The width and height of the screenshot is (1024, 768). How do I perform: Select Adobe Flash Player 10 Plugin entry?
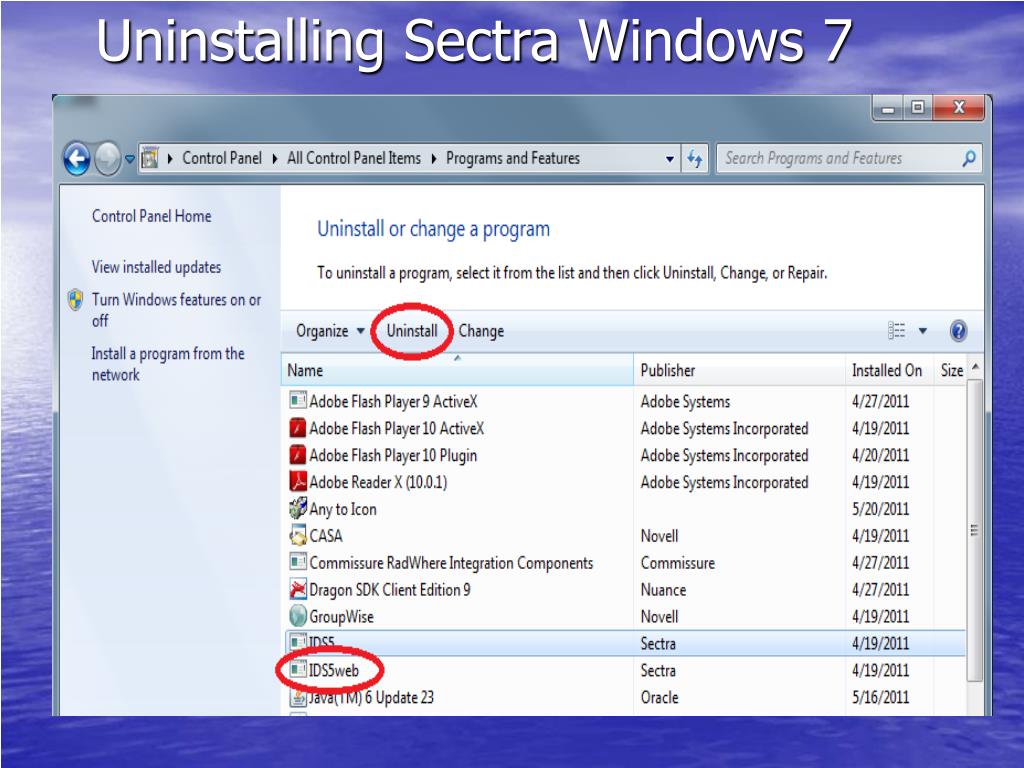393,455
